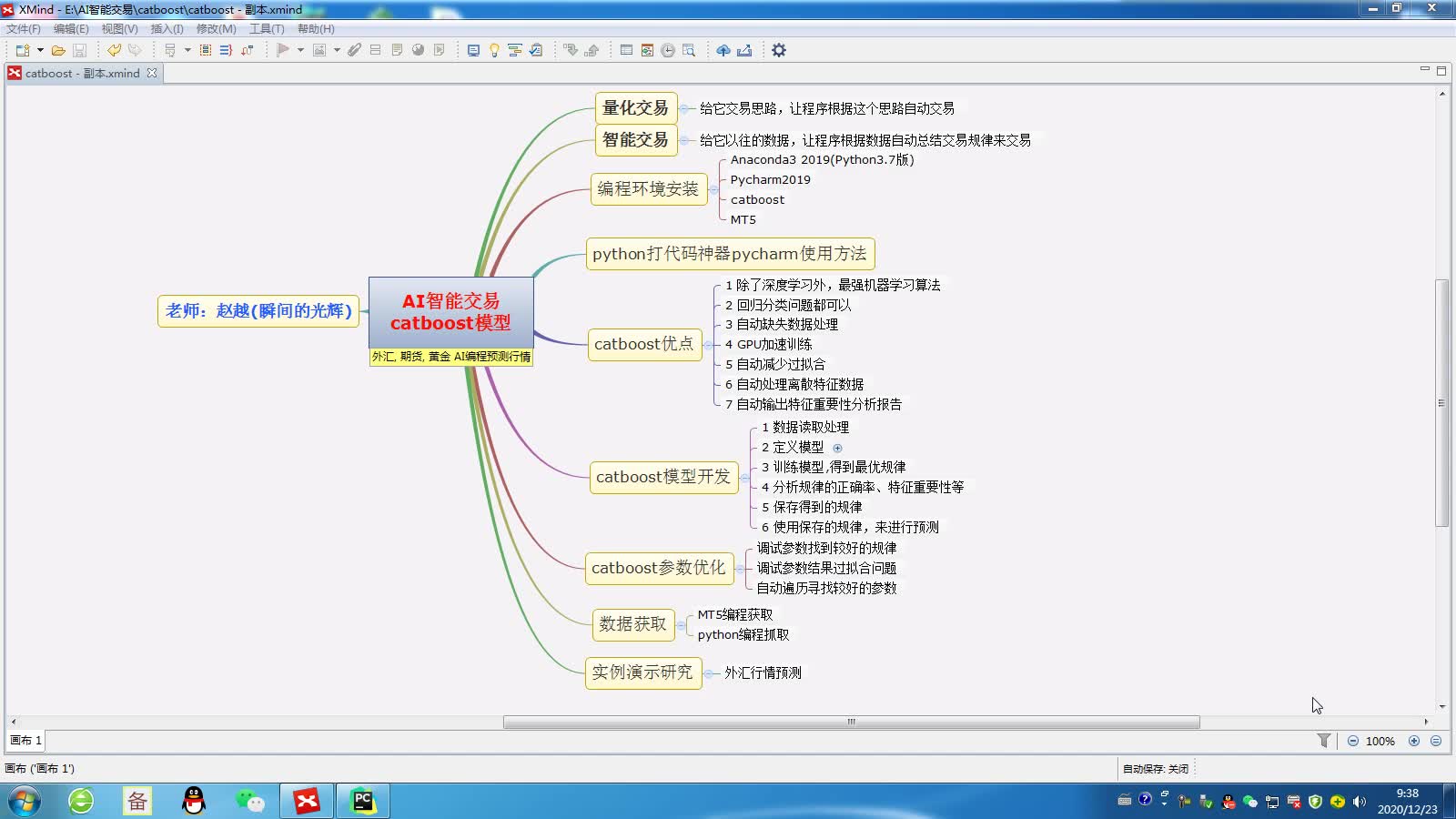
Task: Click the 100% zoom level value
Action: click(x=1380, y=741)
